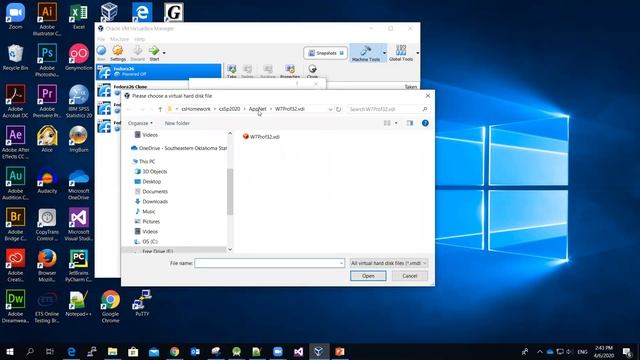The height and width of the screenshot is (360, 640).
Task: Click the Open button
Action: point(368,276)
